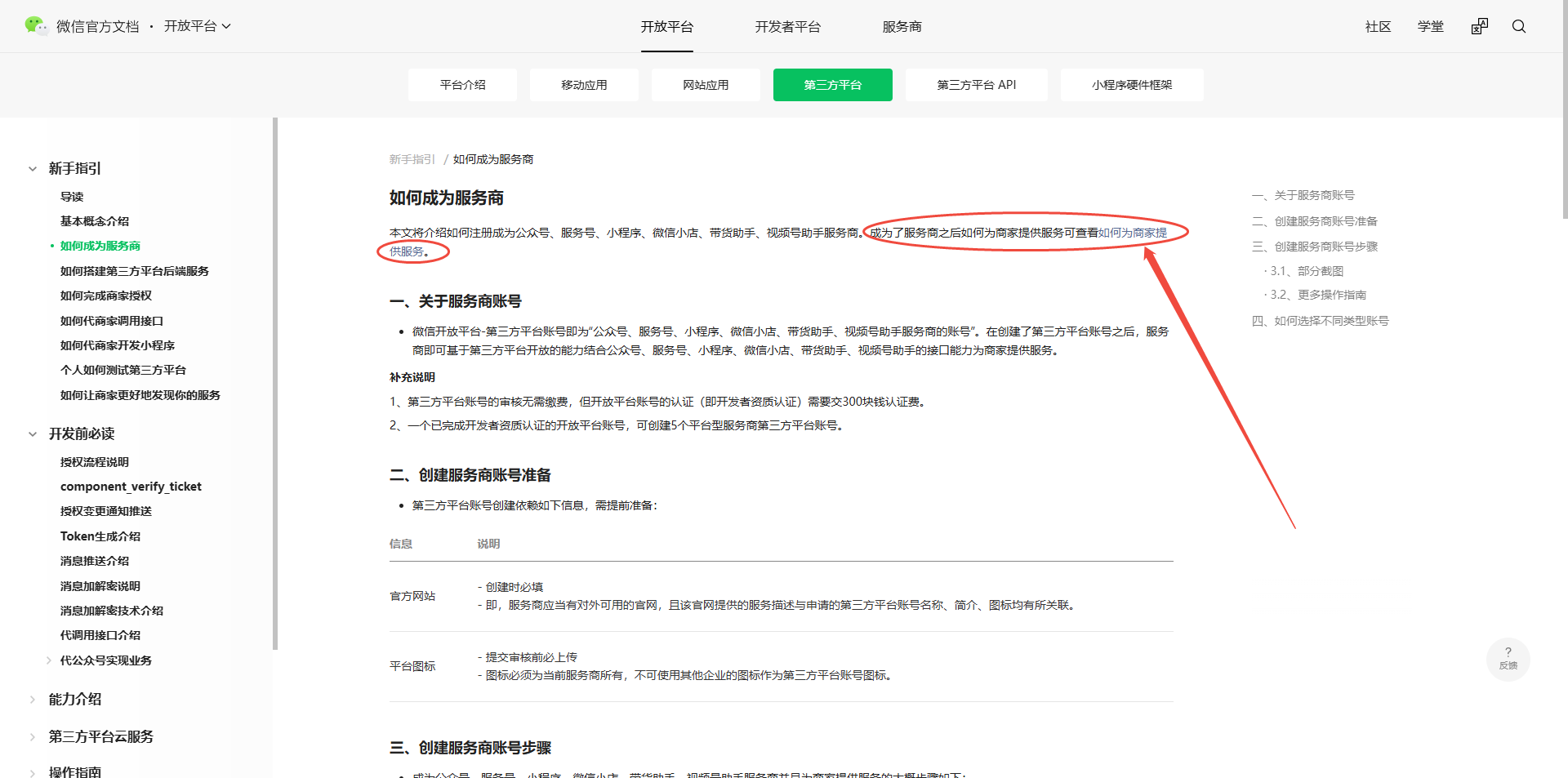The height and width of the screenshot is (778, 1568).
Task: Switch to the 开发者平台 top tab
Action: coord(788,27)
